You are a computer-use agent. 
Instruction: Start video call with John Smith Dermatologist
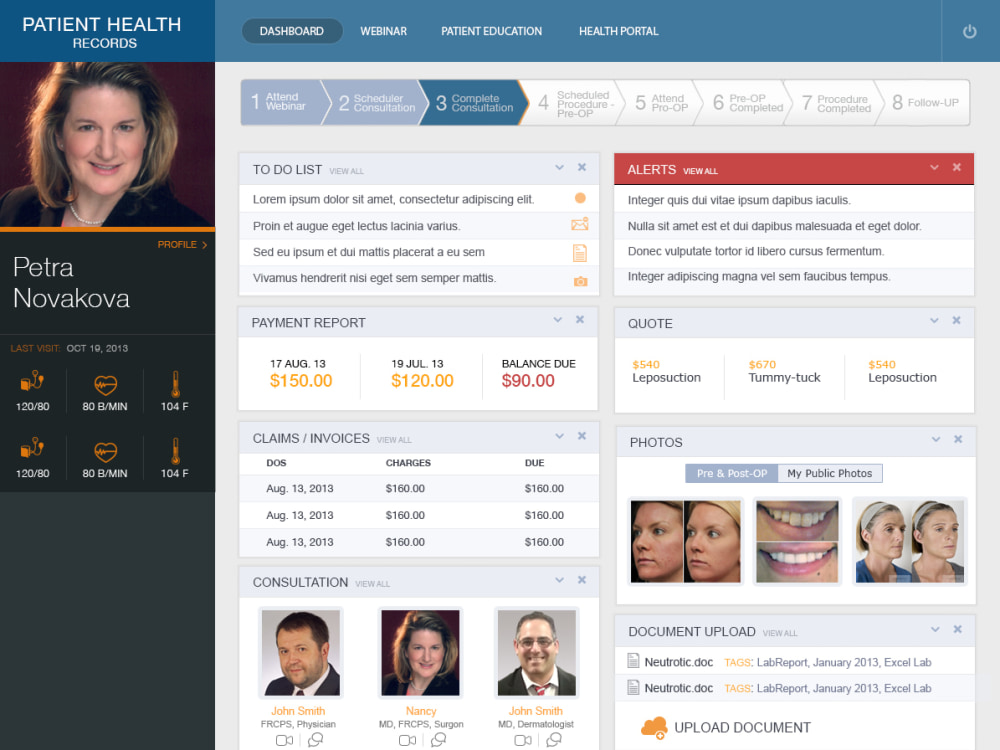tap(523, 740)
